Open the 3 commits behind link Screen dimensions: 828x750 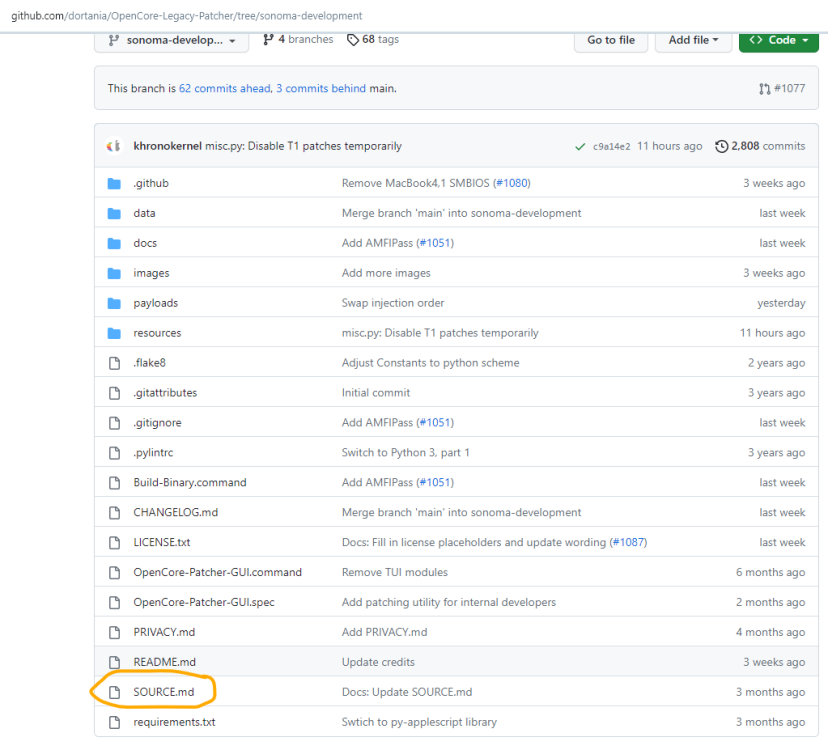[321, 88]
